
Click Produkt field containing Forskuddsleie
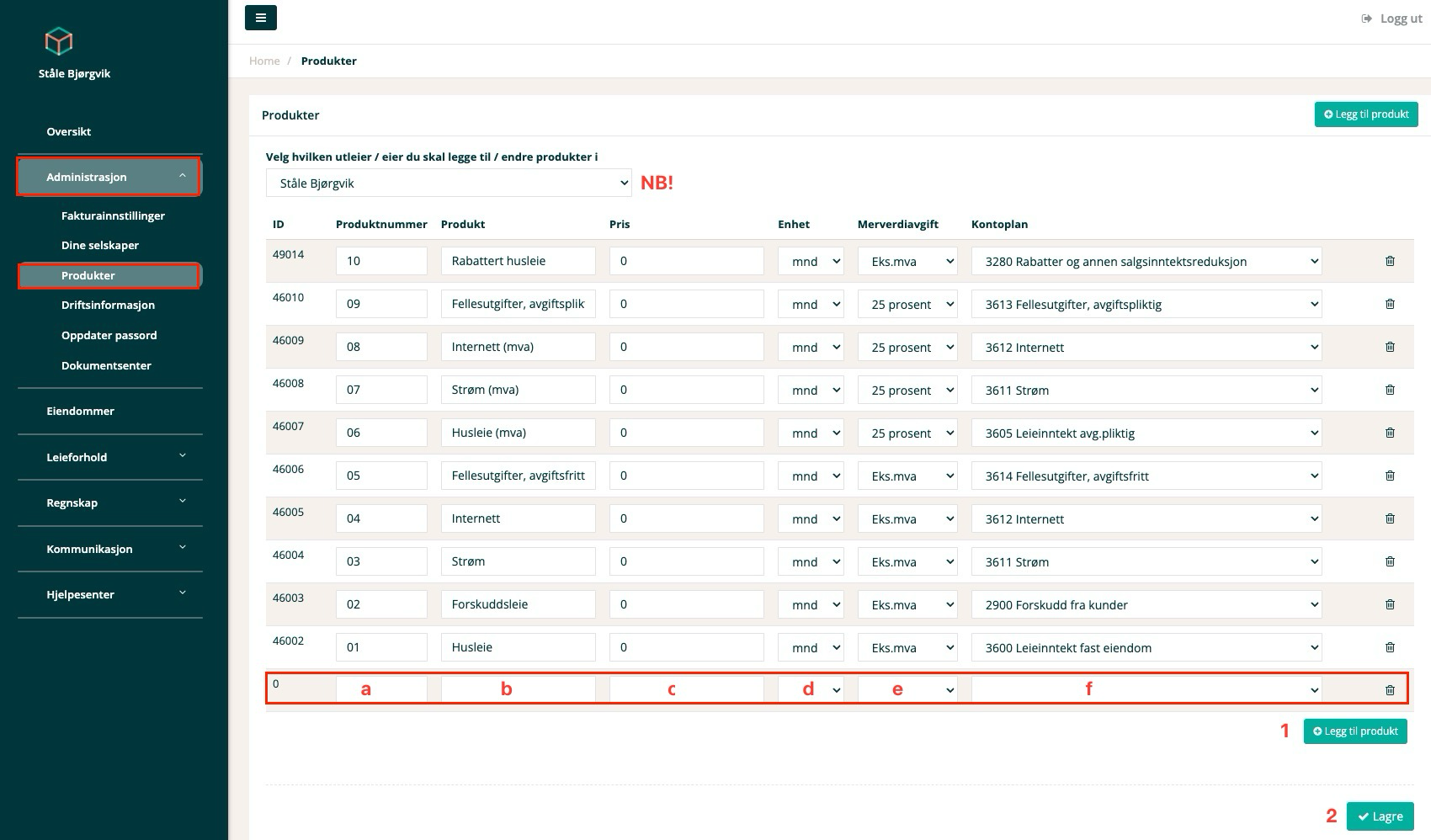click(x=518, y=604)
